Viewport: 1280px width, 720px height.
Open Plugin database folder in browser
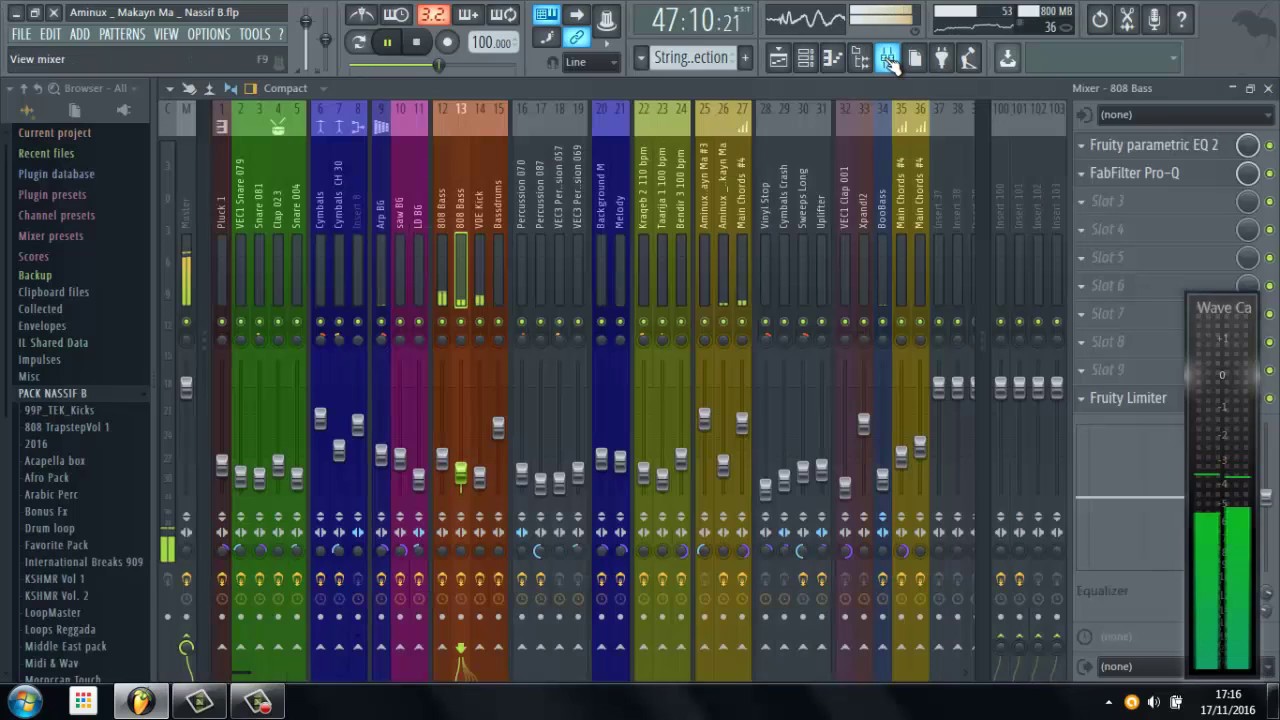pos(56,174)
